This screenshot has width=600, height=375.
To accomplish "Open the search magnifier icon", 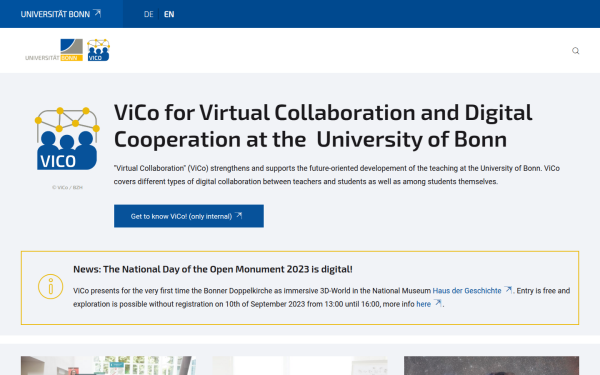I will point(575,51).
